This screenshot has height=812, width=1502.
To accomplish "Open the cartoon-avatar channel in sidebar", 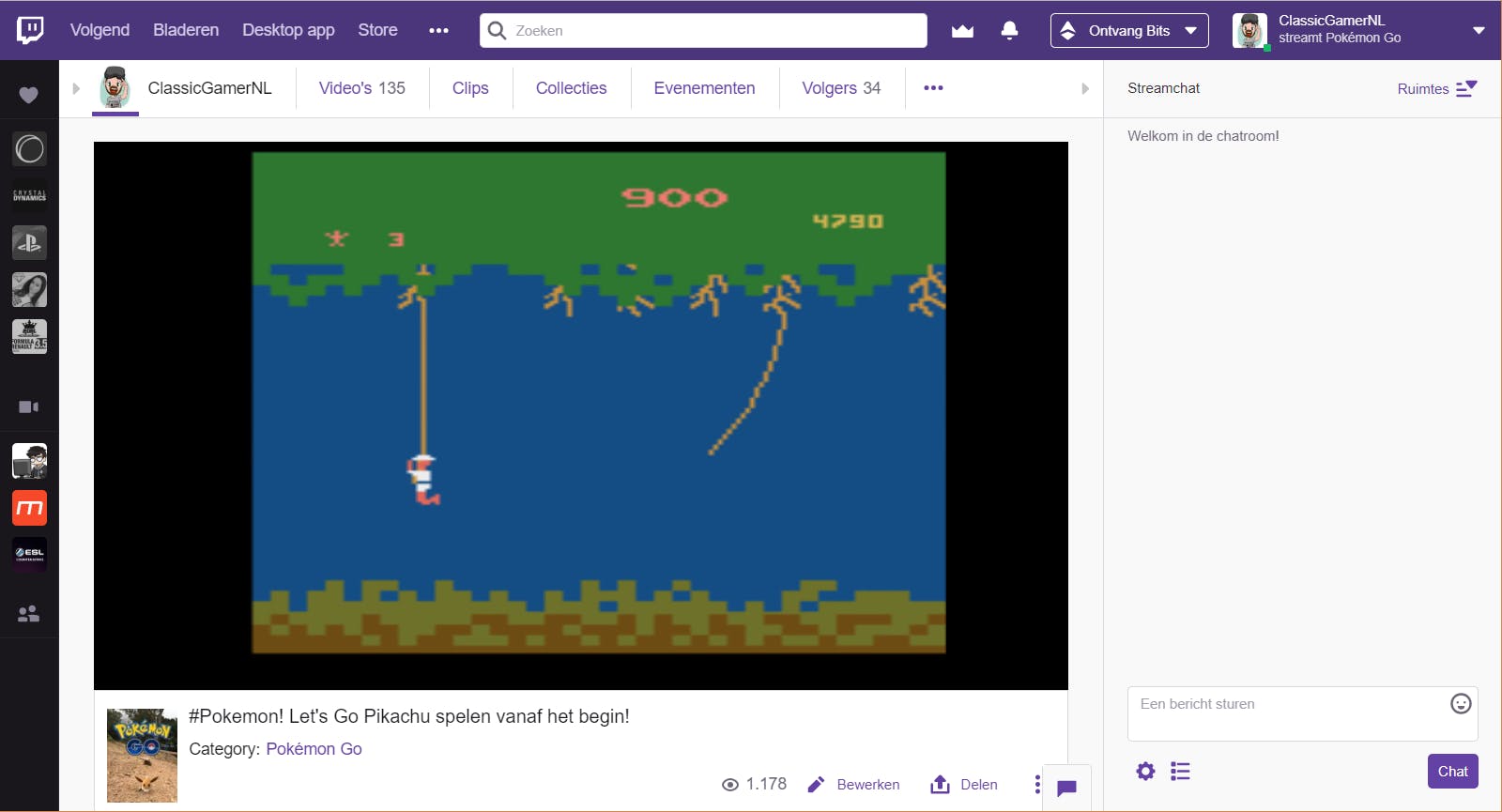I will coord(29,461).
